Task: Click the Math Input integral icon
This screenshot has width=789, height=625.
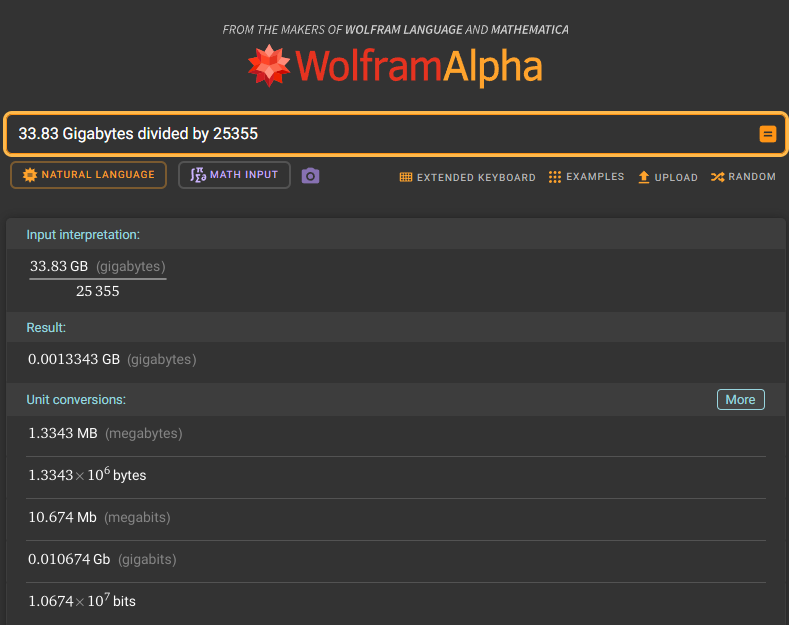Action: 198,175
